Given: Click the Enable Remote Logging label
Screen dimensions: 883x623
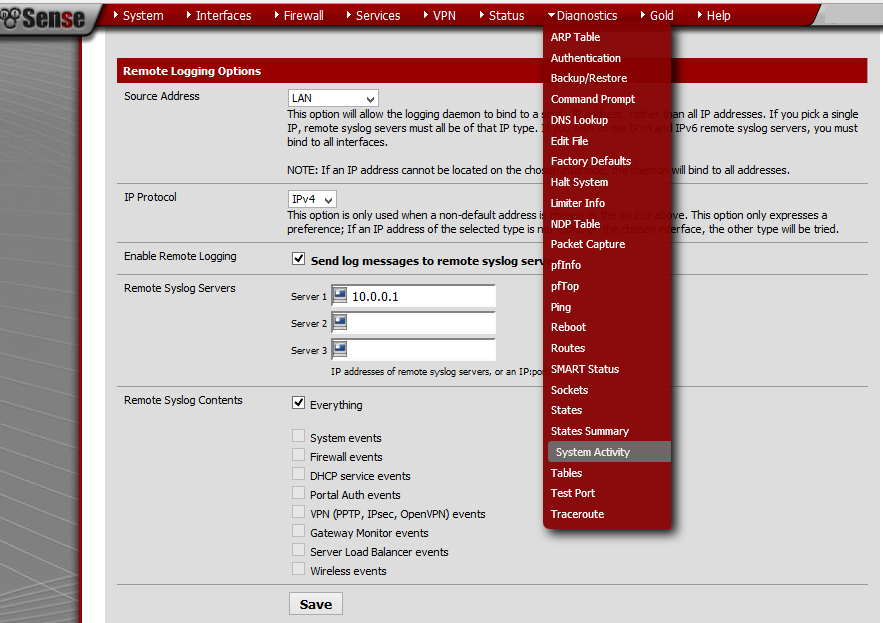Looking at the screenshot, I should 180,256.
